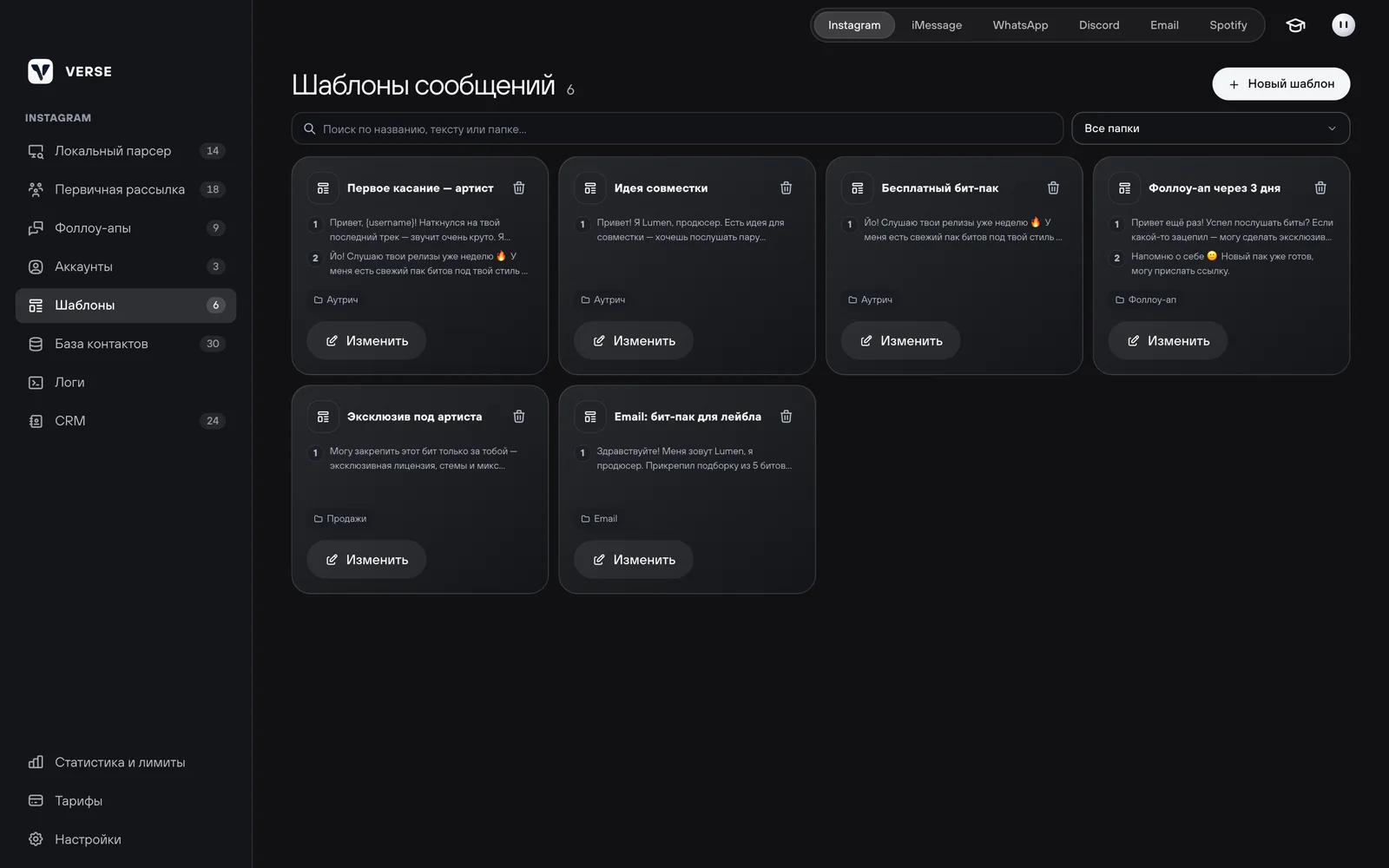Click the Логи terminal icon in sidebar

pos(36,383)
